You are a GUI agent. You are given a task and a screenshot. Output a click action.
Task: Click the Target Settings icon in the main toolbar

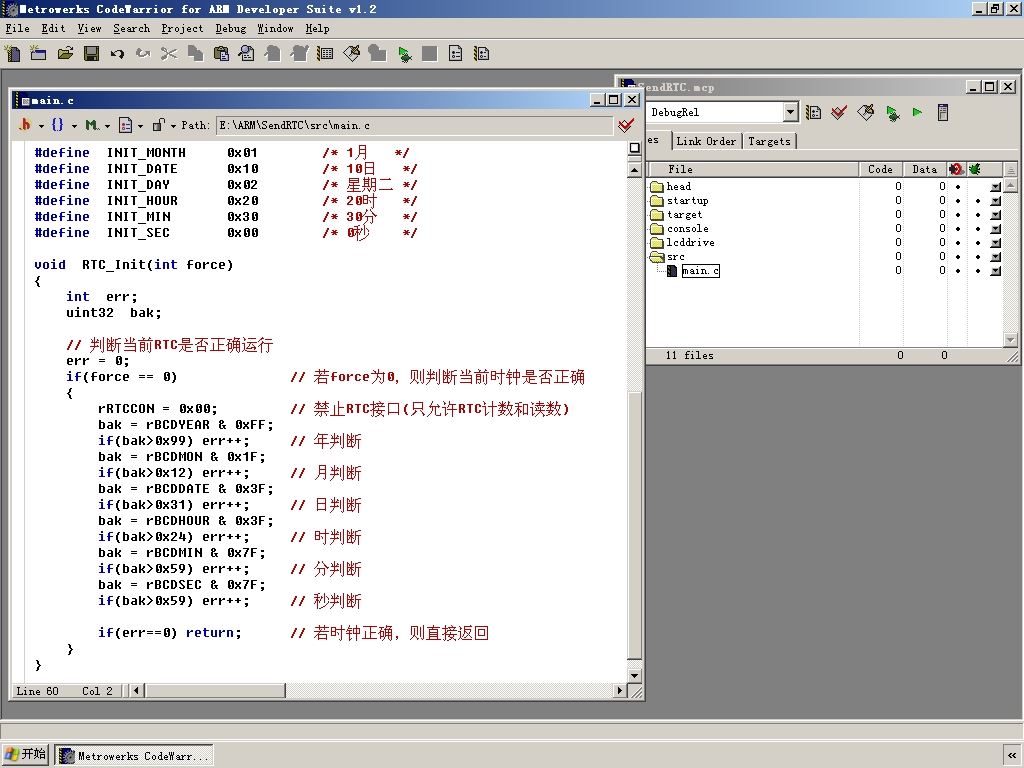tap(325, 54)
